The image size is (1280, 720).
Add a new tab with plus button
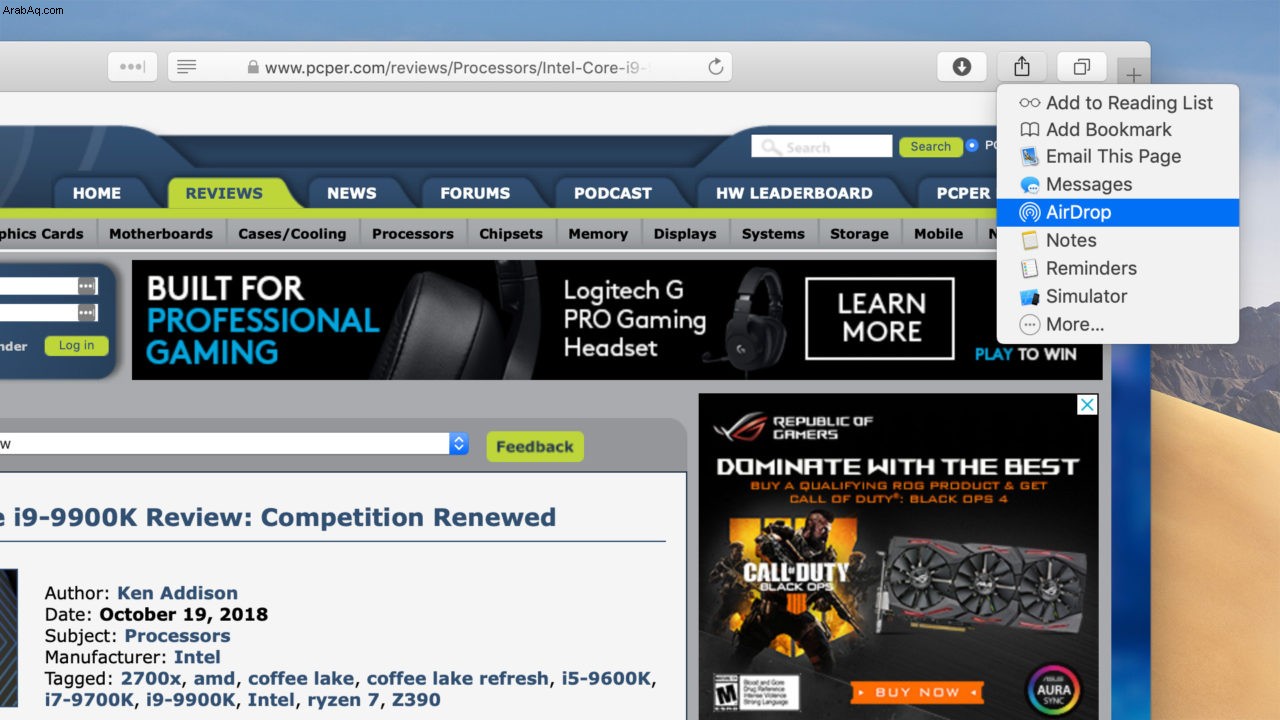[1133, 75]
